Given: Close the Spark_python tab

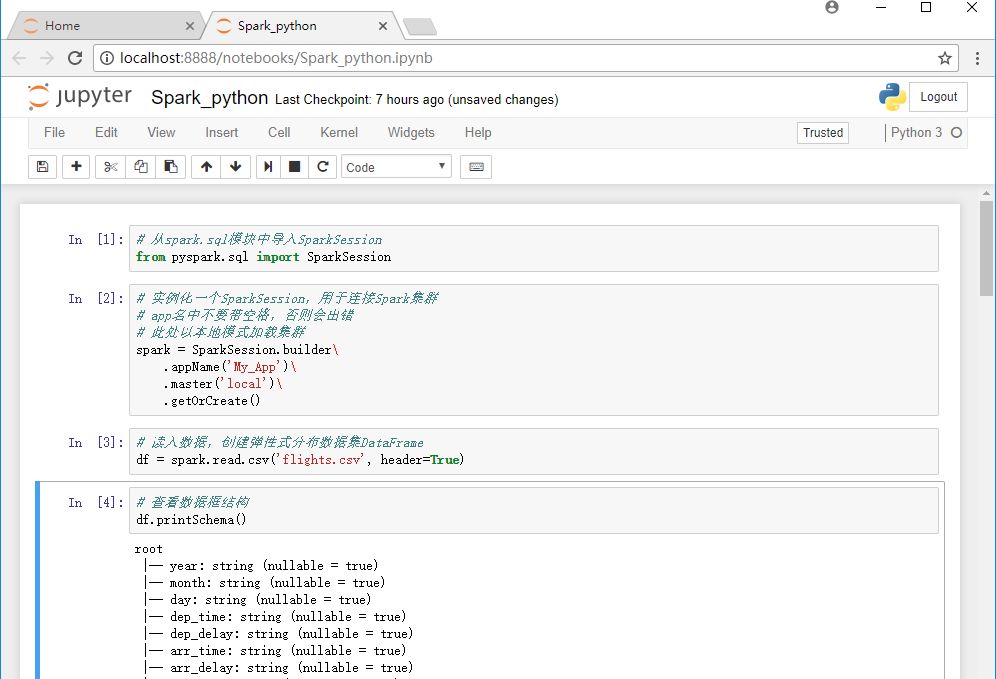Looking at the screenshot, I should pos(382,26).
